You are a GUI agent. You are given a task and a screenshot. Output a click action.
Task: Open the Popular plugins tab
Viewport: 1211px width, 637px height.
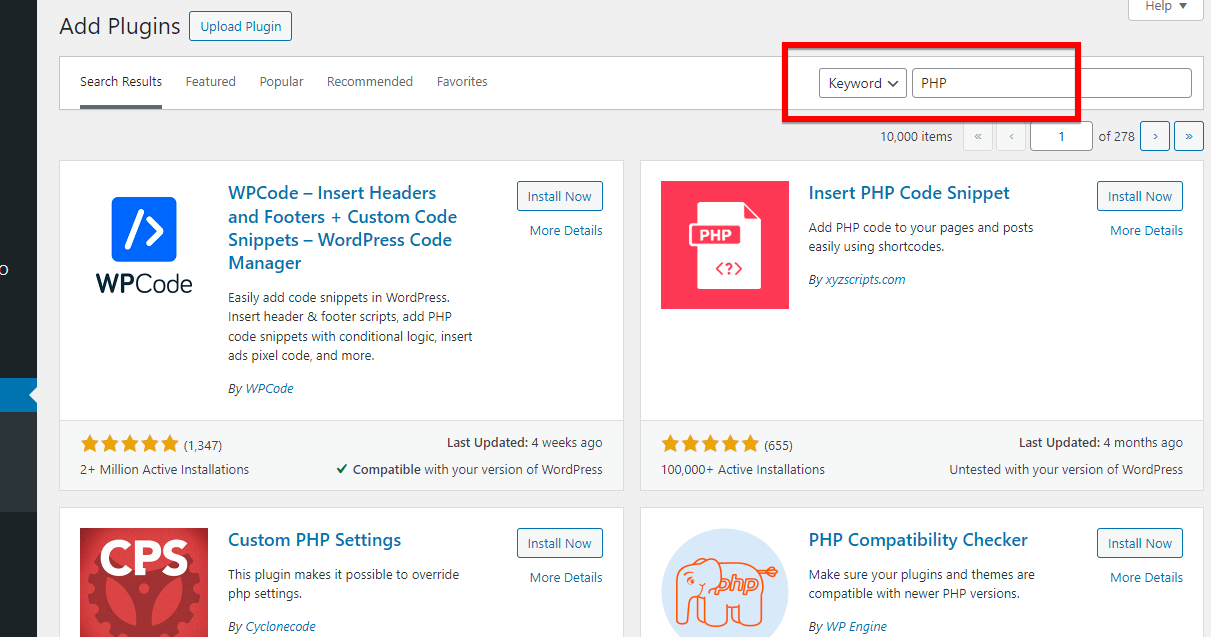tap(281, 82)
